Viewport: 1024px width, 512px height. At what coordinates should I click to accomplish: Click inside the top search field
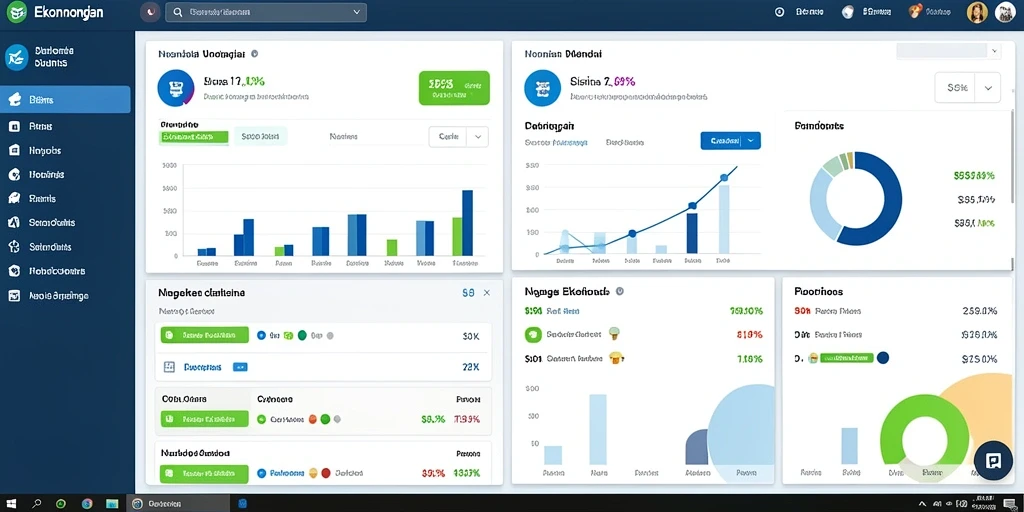(x=266, y=12)
